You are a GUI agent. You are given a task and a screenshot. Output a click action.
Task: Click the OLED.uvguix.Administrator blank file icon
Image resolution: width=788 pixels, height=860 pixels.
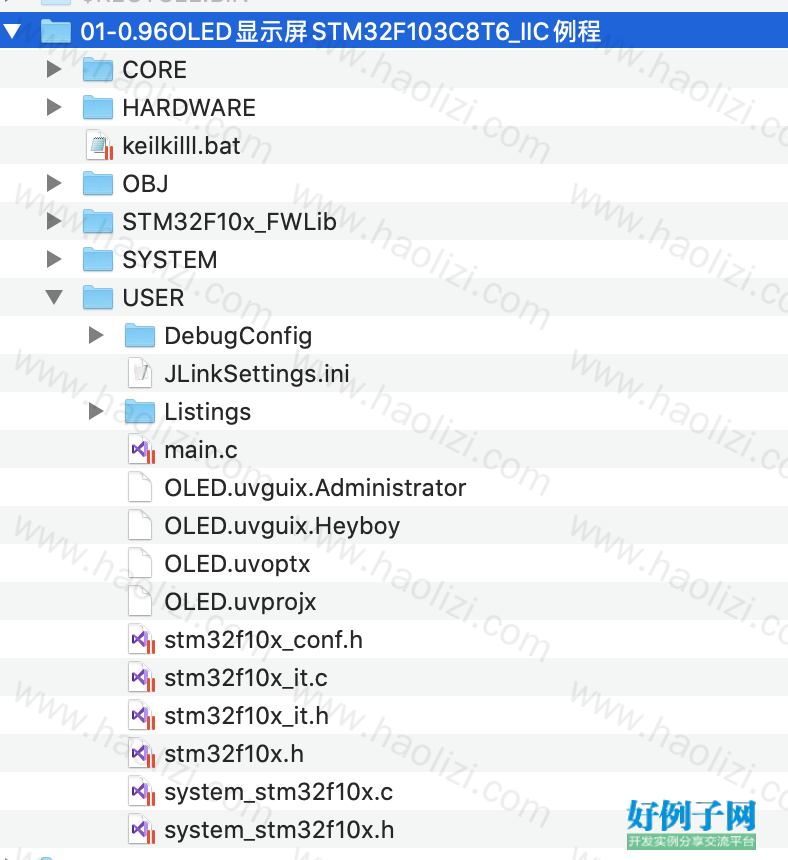(140, 487)
